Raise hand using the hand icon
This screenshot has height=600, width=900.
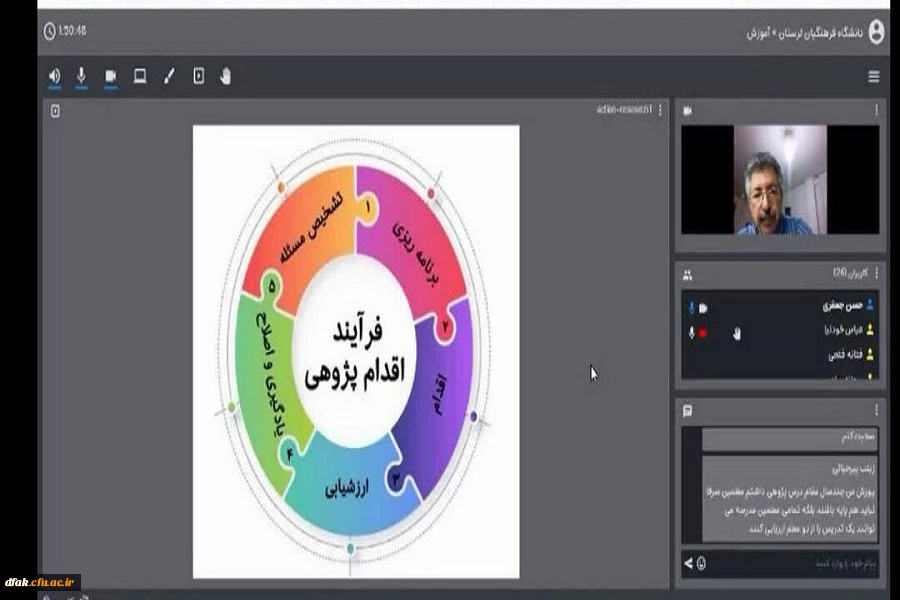[225, 76]
